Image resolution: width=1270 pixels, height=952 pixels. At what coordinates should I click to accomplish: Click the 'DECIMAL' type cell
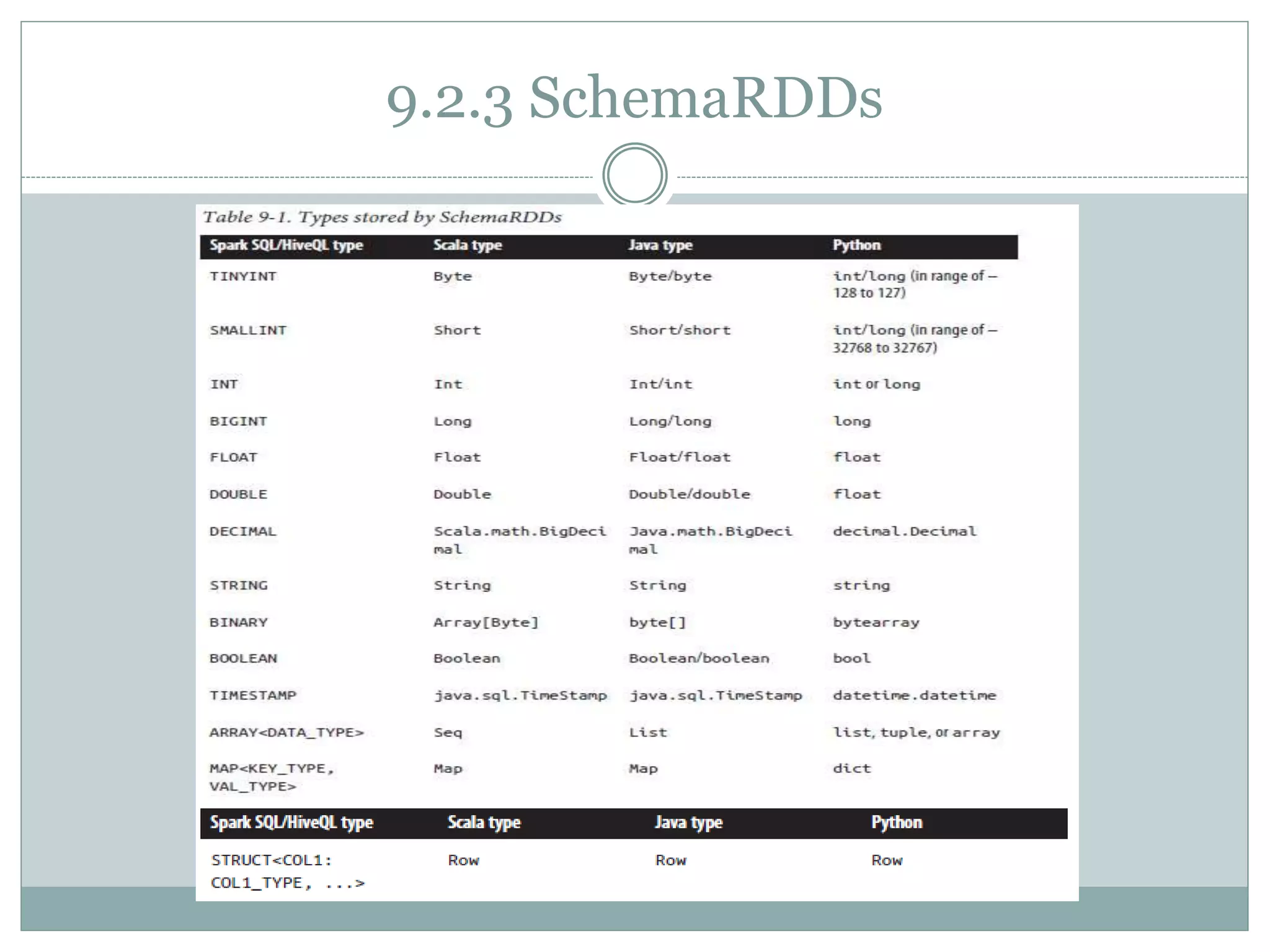click(243, 531)
